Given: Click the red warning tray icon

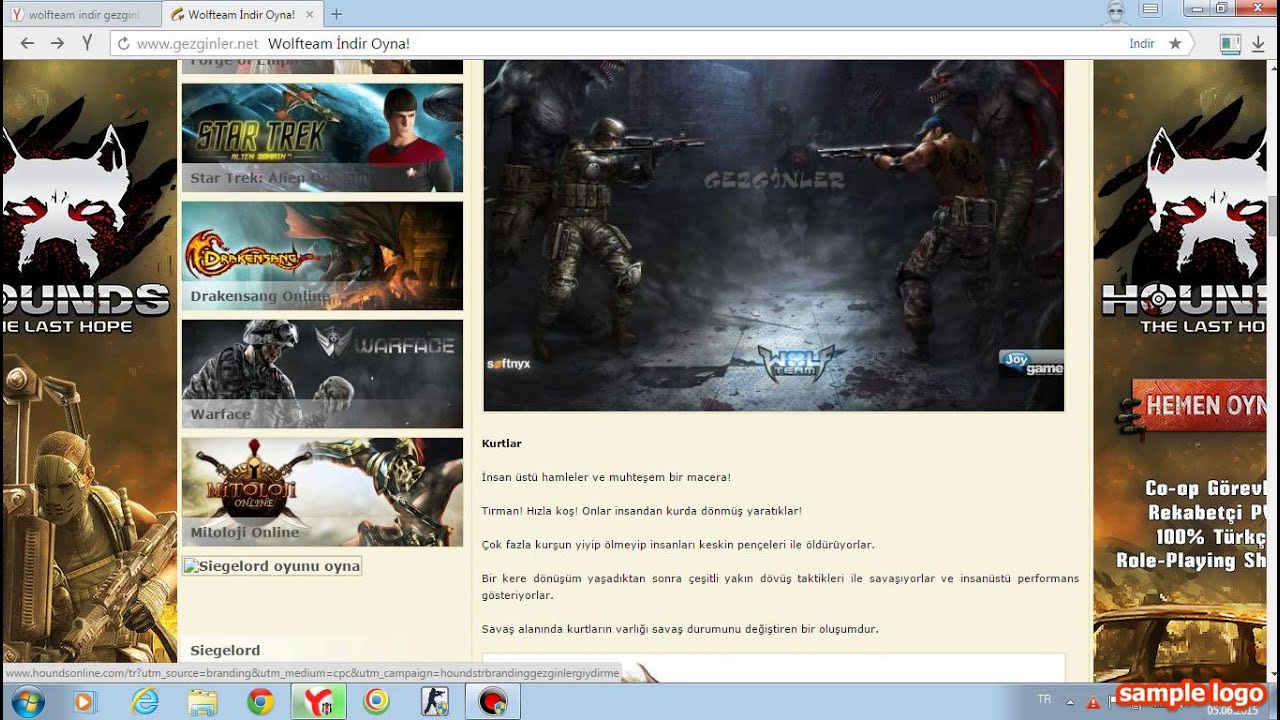Looking at the screenshot, I should (1093, 702).
